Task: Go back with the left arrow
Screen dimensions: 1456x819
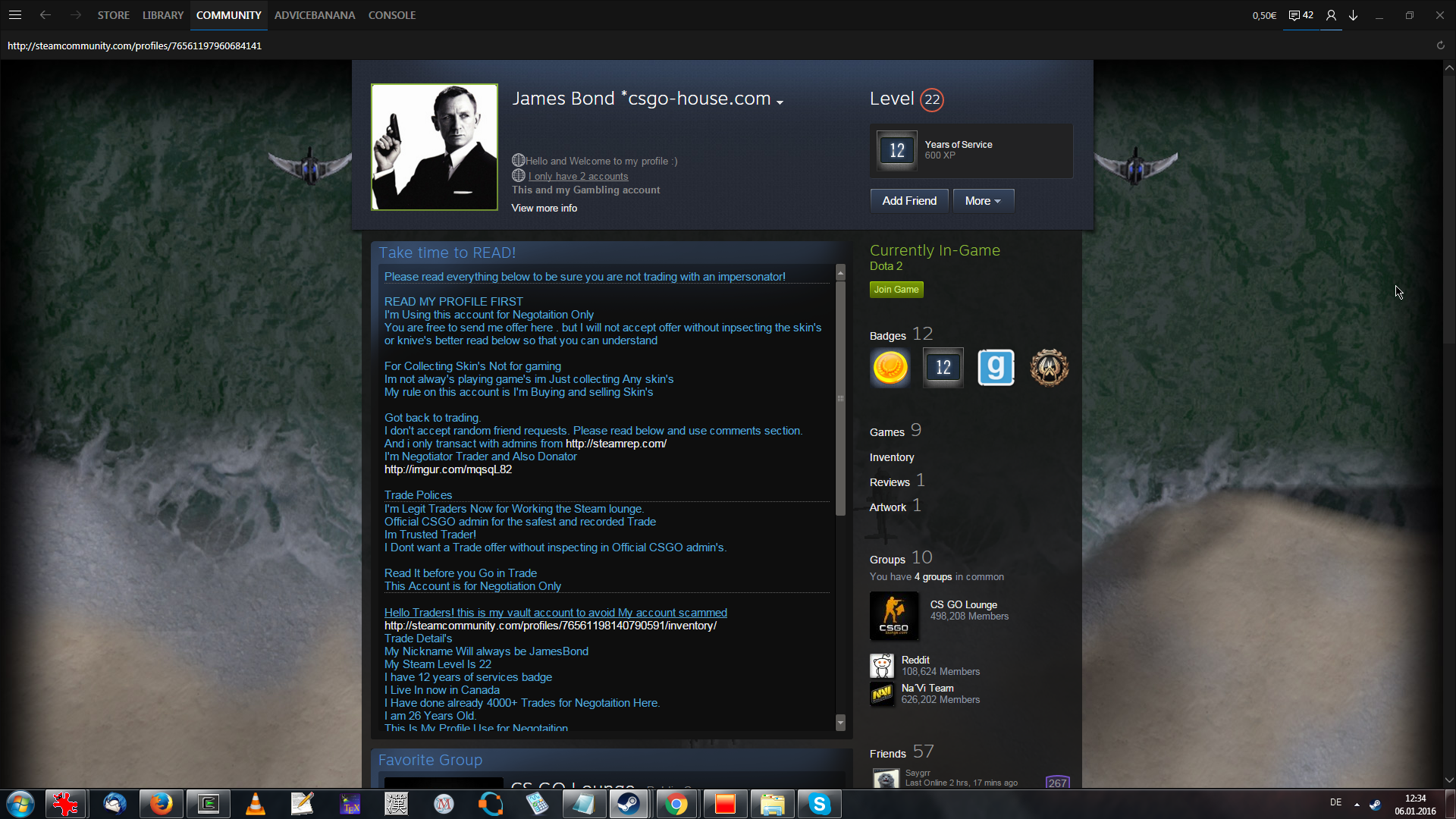Action: (45, 15)
